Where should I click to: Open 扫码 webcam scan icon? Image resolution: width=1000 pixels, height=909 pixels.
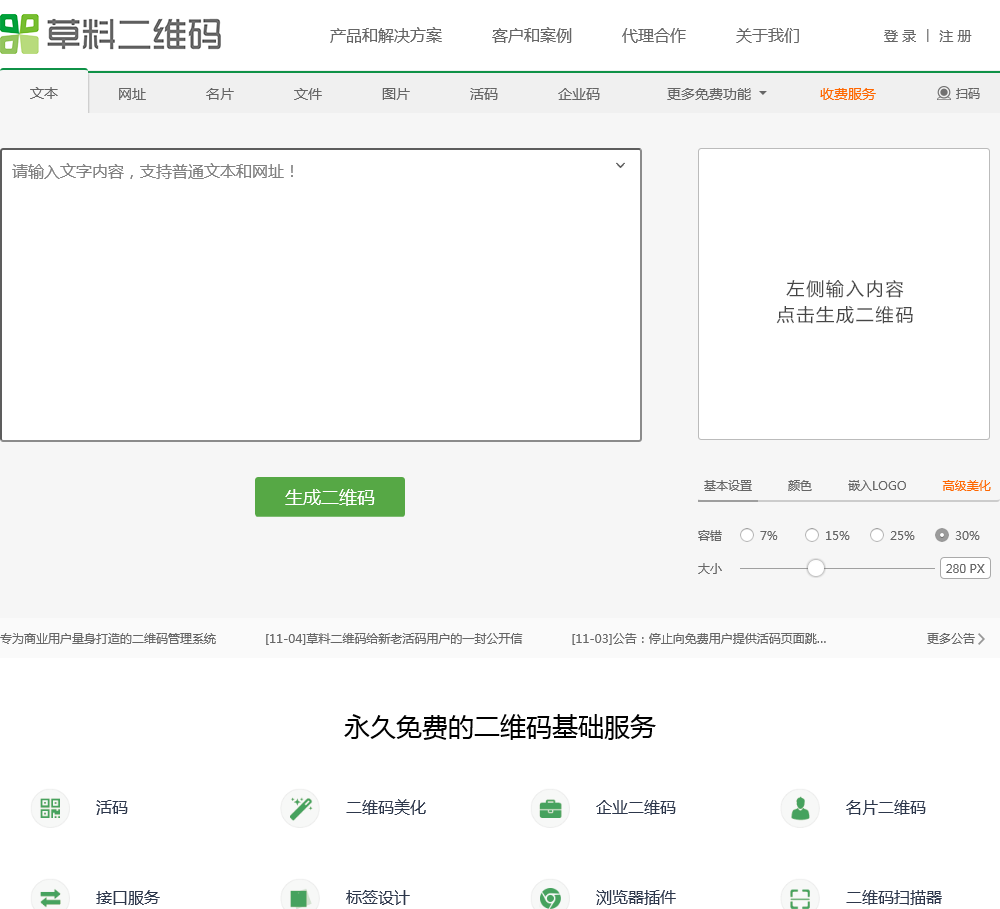point(944,94)
